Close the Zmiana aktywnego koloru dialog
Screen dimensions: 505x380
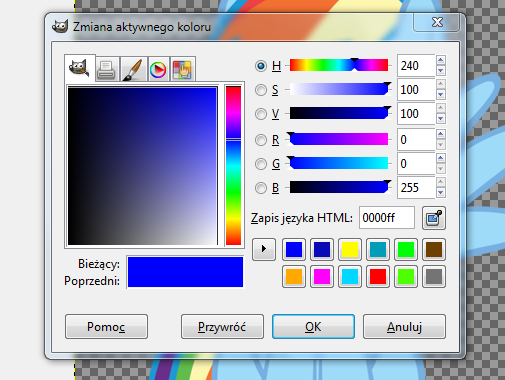point(437,22)
